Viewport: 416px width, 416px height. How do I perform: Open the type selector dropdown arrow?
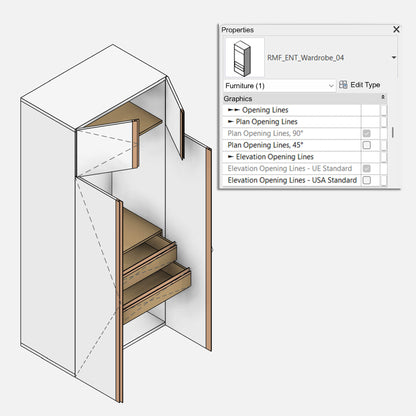click(x=394, y=58)
